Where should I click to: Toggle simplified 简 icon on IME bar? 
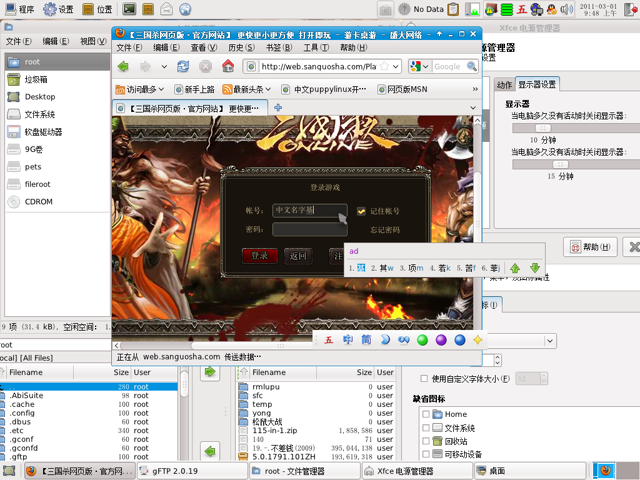(366, 340)
